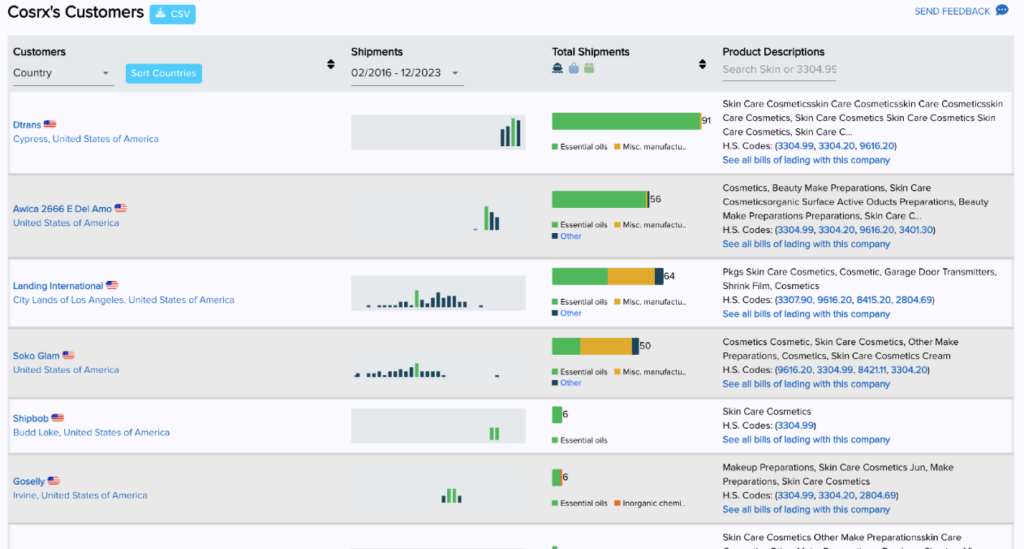Viewport: 1024px width, 549px height.
Task: Click Soko Glam shipments history chart
Action: (x=438, y=363)
